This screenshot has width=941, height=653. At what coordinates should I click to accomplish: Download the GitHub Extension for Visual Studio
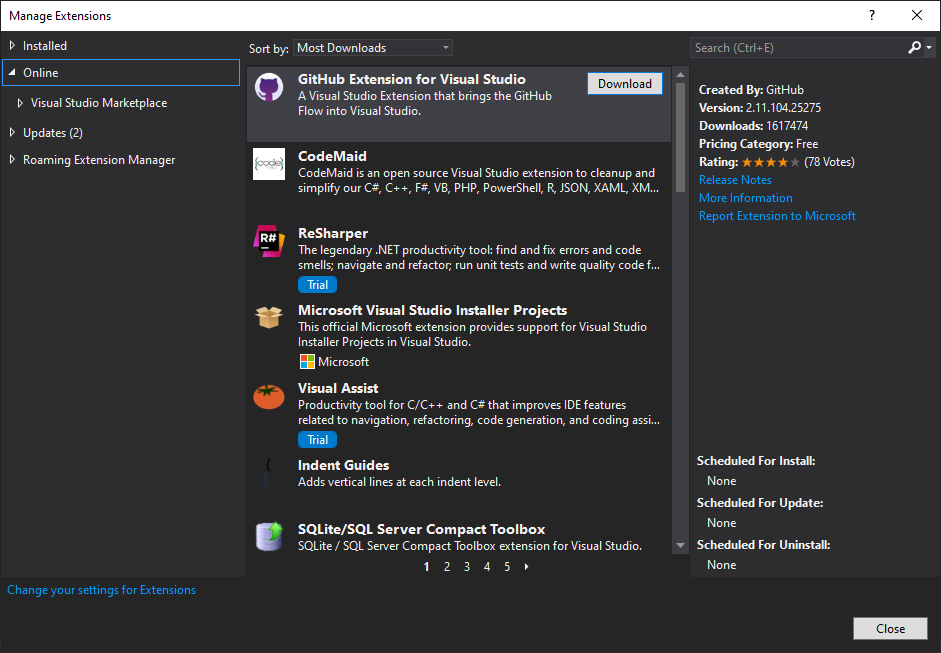[624, 84]
